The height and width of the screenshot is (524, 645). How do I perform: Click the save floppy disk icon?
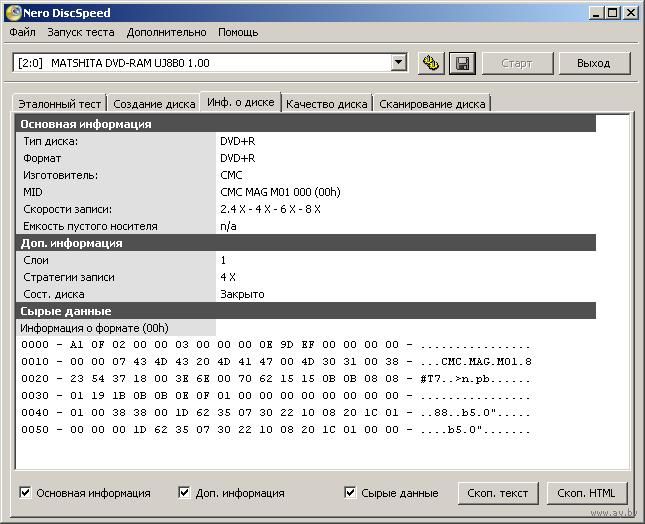coord(462,63)
